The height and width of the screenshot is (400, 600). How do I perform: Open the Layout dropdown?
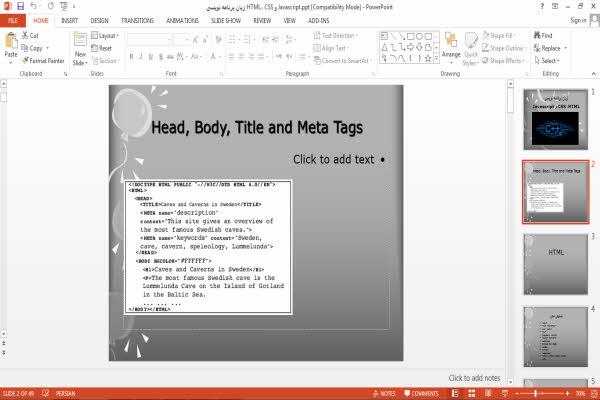click(x=105, y=36)
